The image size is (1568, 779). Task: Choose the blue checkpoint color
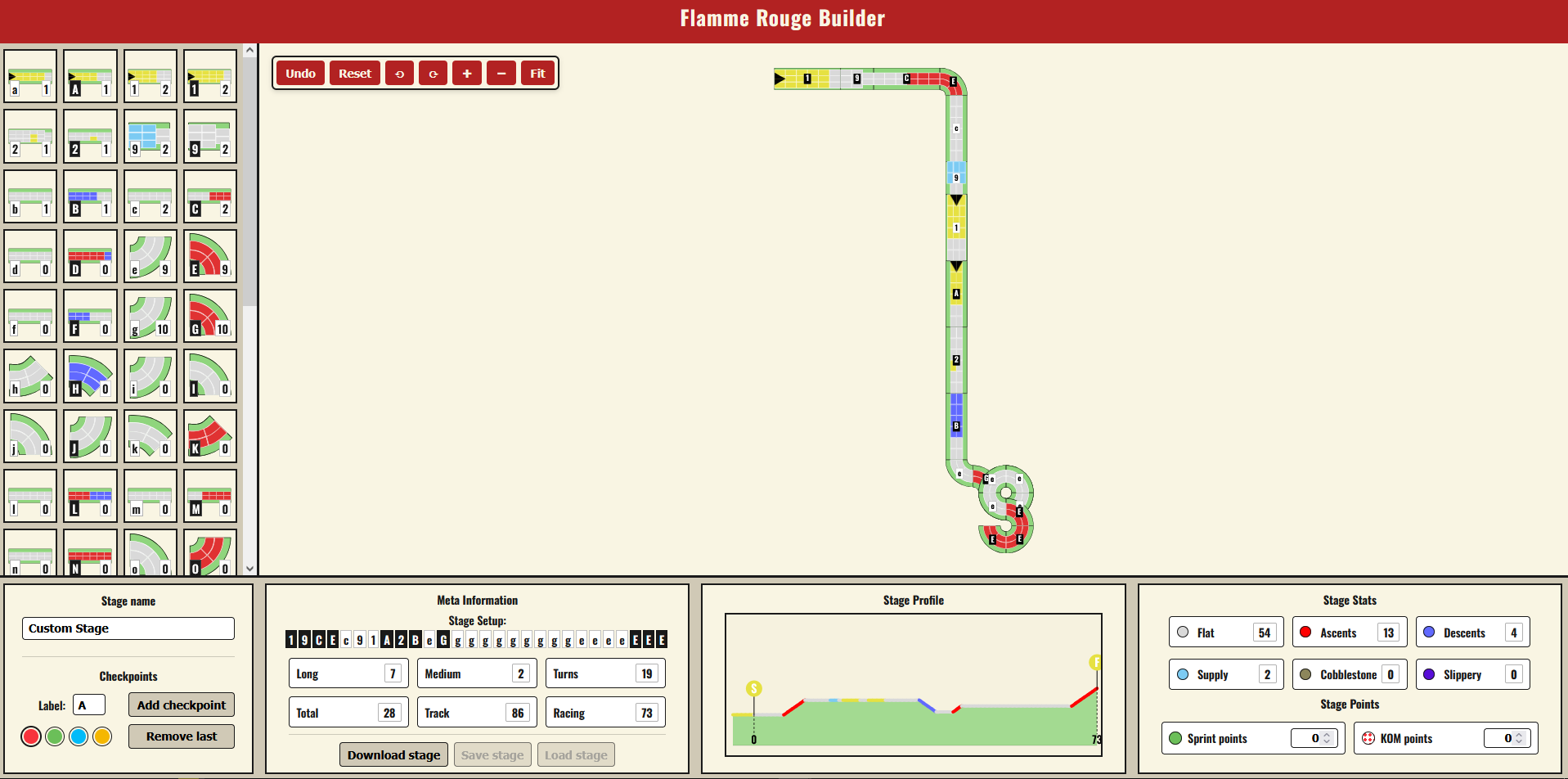click(x=79, y=736)
